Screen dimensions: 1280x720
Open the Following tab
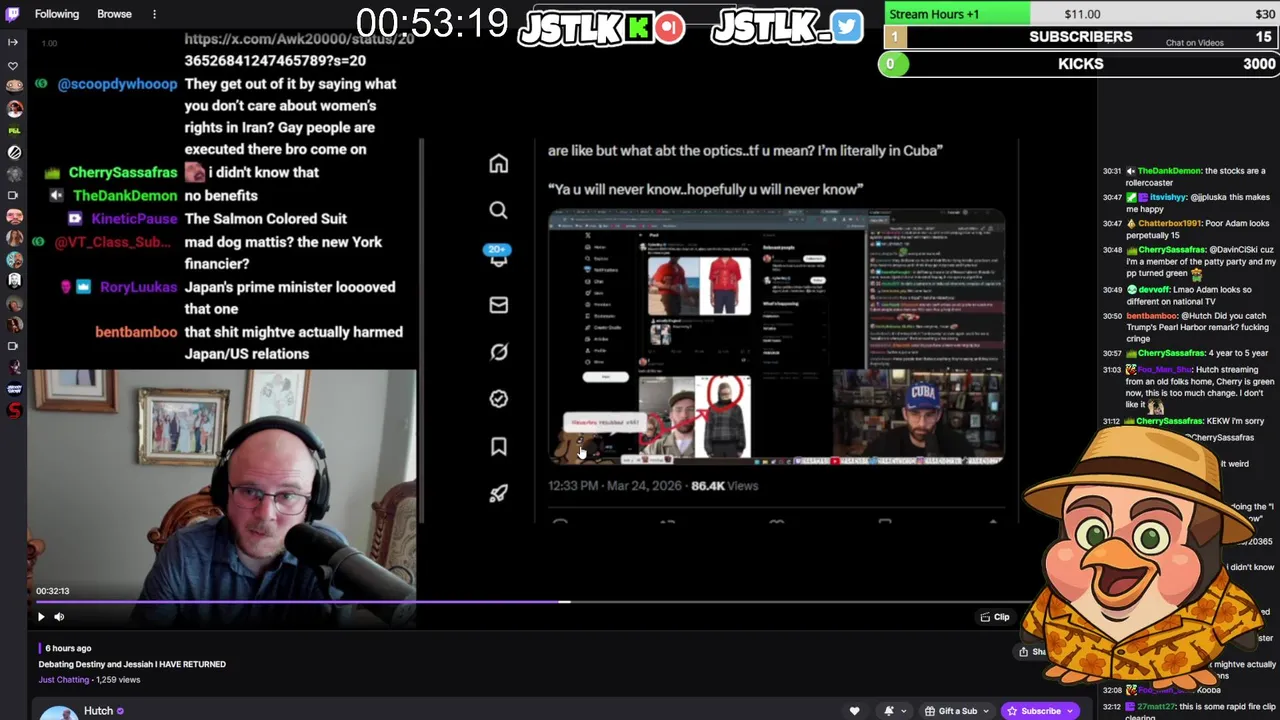57,14
